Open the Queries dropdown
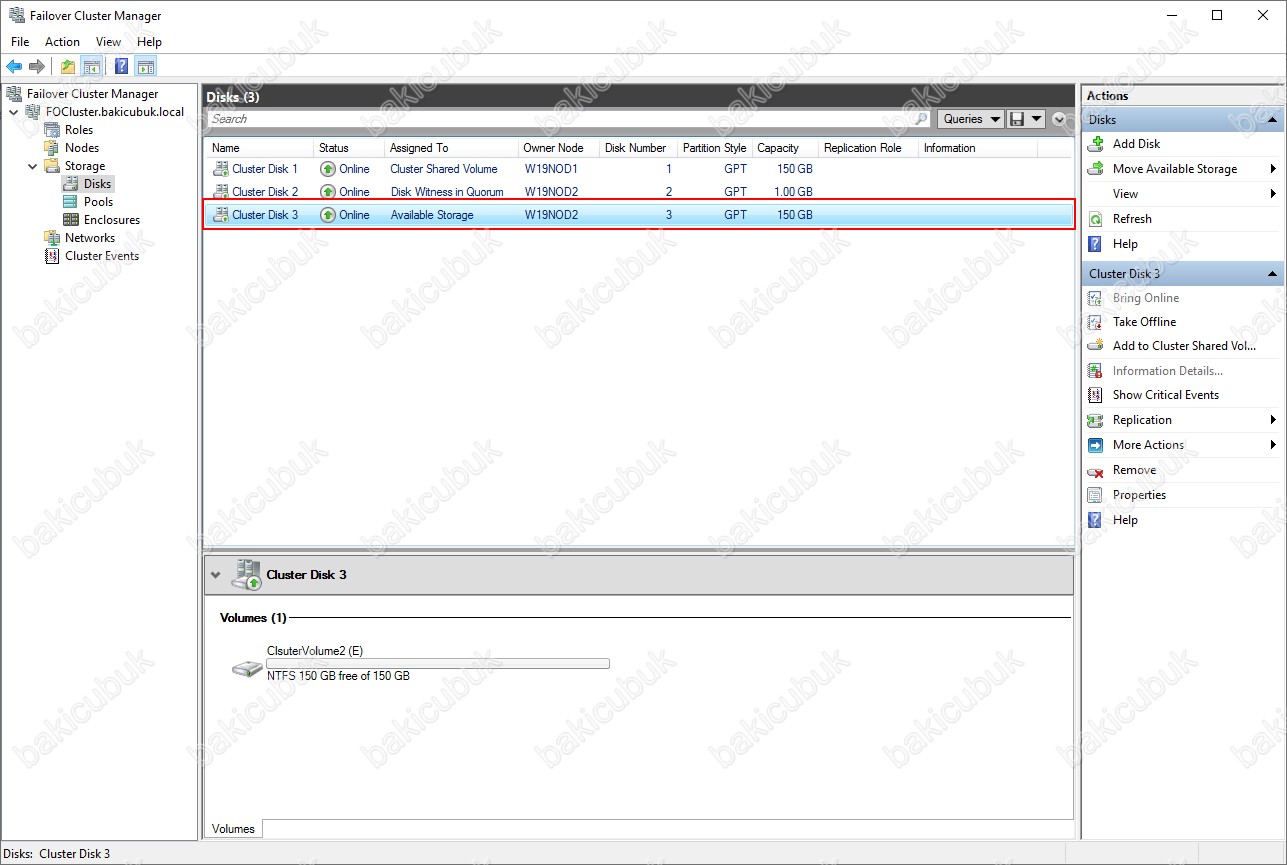This screenshot has height=865, width=1287. point(970,119)
